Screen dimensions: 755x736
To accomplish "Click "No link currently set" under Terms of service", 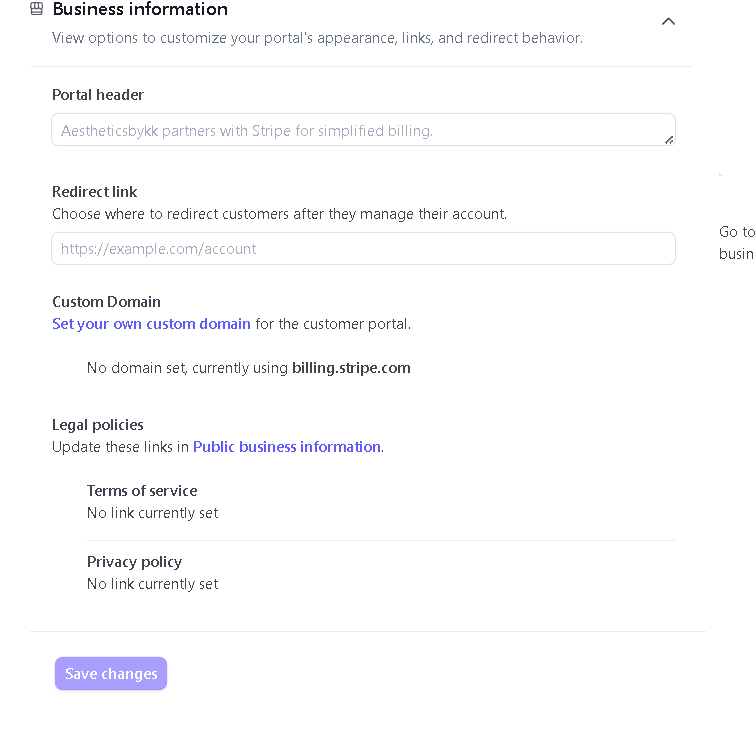I will coord(153,513).
